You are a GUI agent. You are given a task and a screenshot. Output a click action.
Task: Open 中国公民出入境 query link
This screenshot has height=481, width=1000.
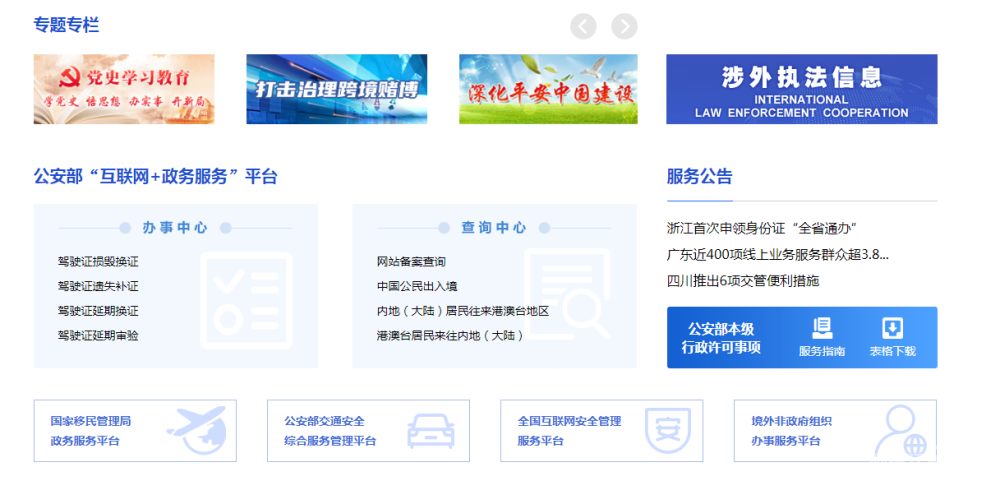pyautogui.click(x=417, y=286)
